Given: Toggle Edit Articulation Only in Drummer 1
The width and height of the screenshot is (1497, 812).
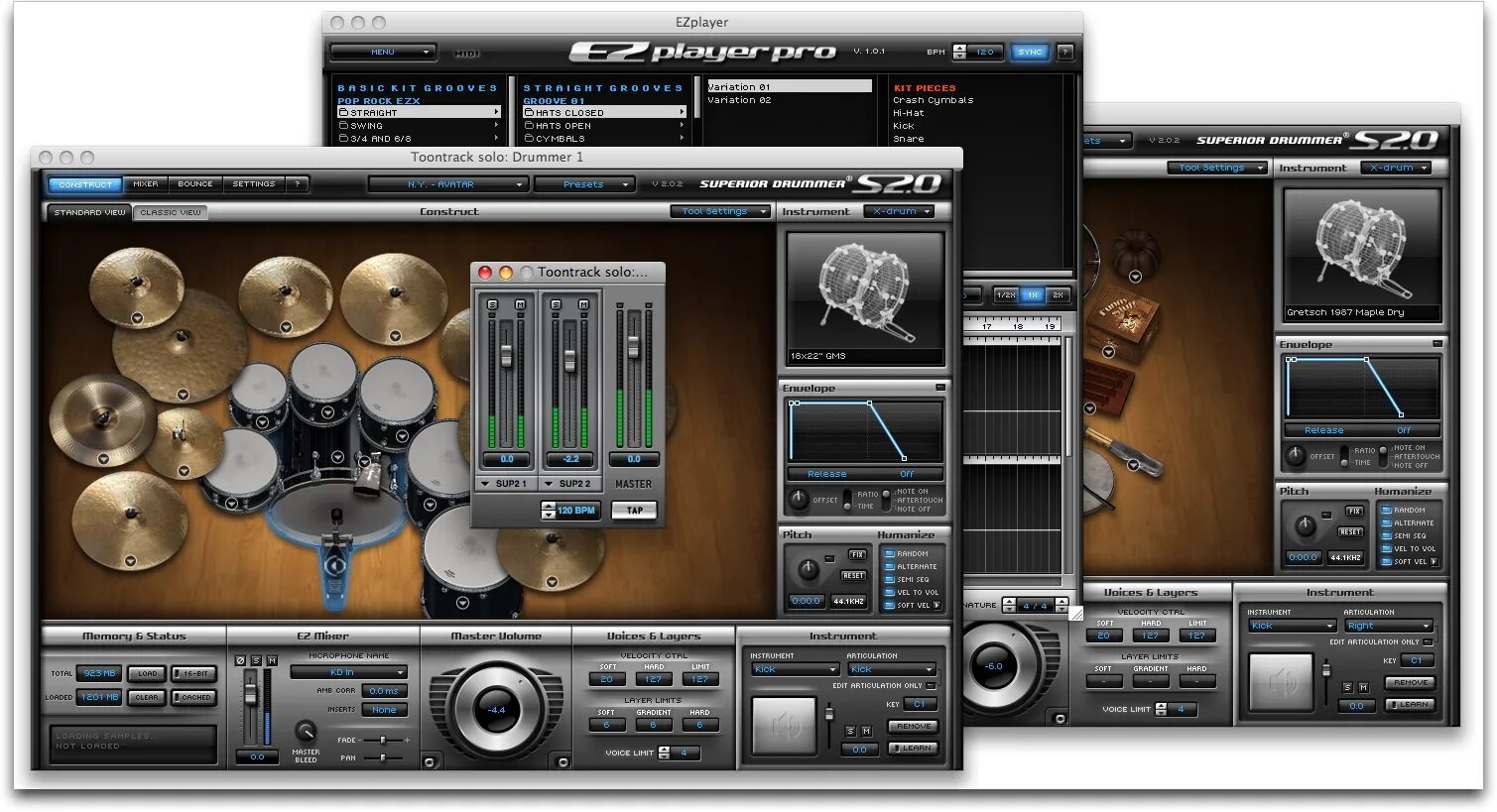Looking at the screenshot, I should pyautogui.click(x=931, y=686).
